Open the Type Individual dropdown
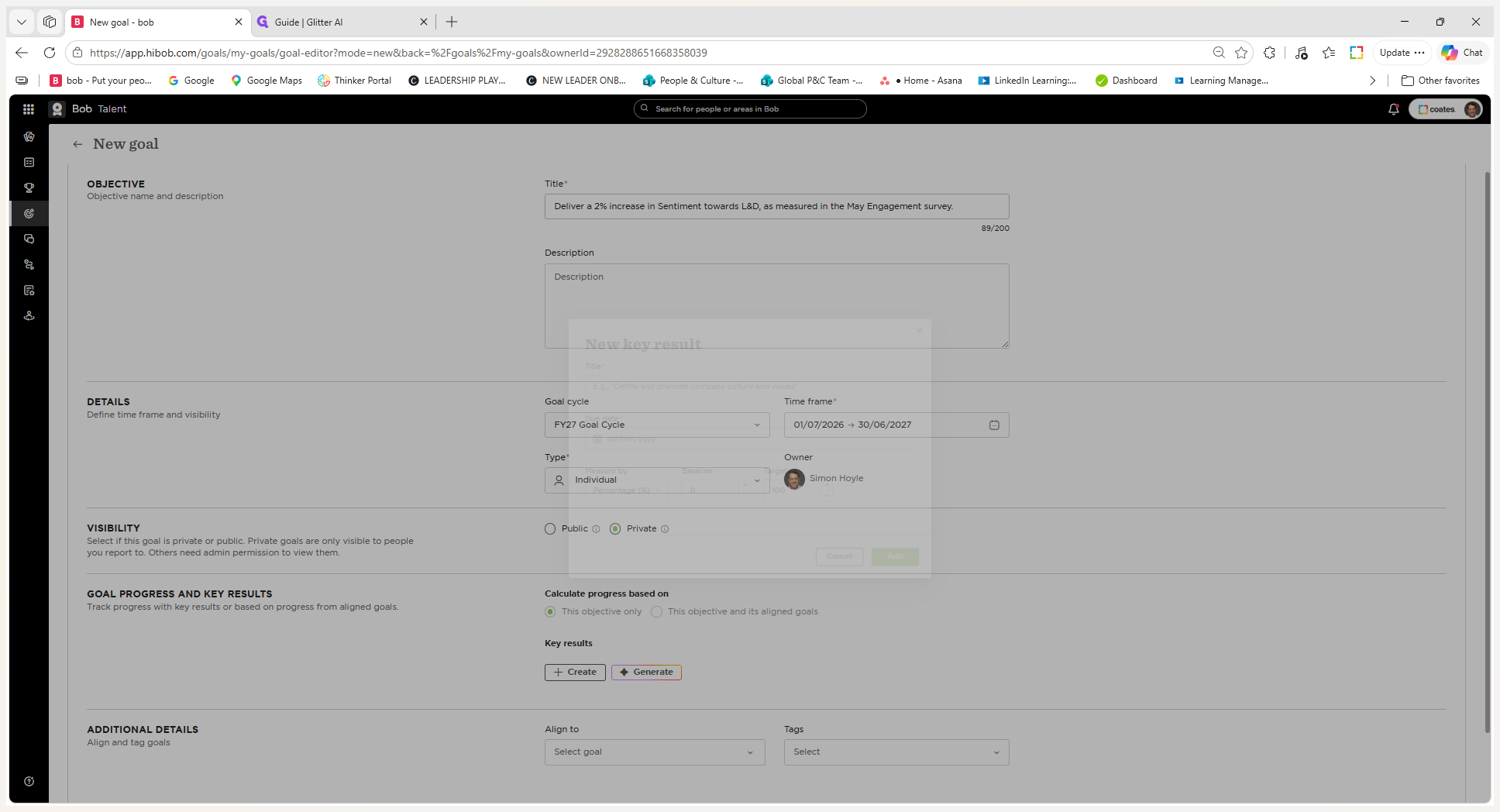Image resolution: width=1500 pixels, height=812 pixels. point(657,480)
